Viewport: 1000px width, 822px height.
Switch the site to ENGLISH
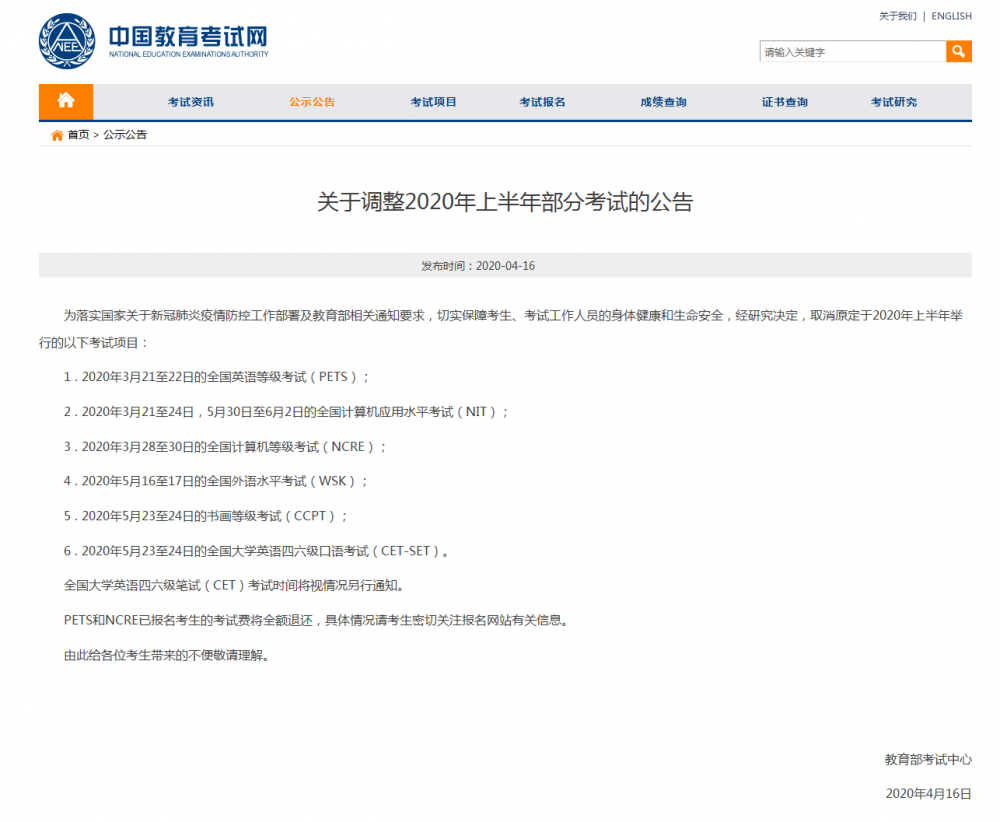coord(951,16)
